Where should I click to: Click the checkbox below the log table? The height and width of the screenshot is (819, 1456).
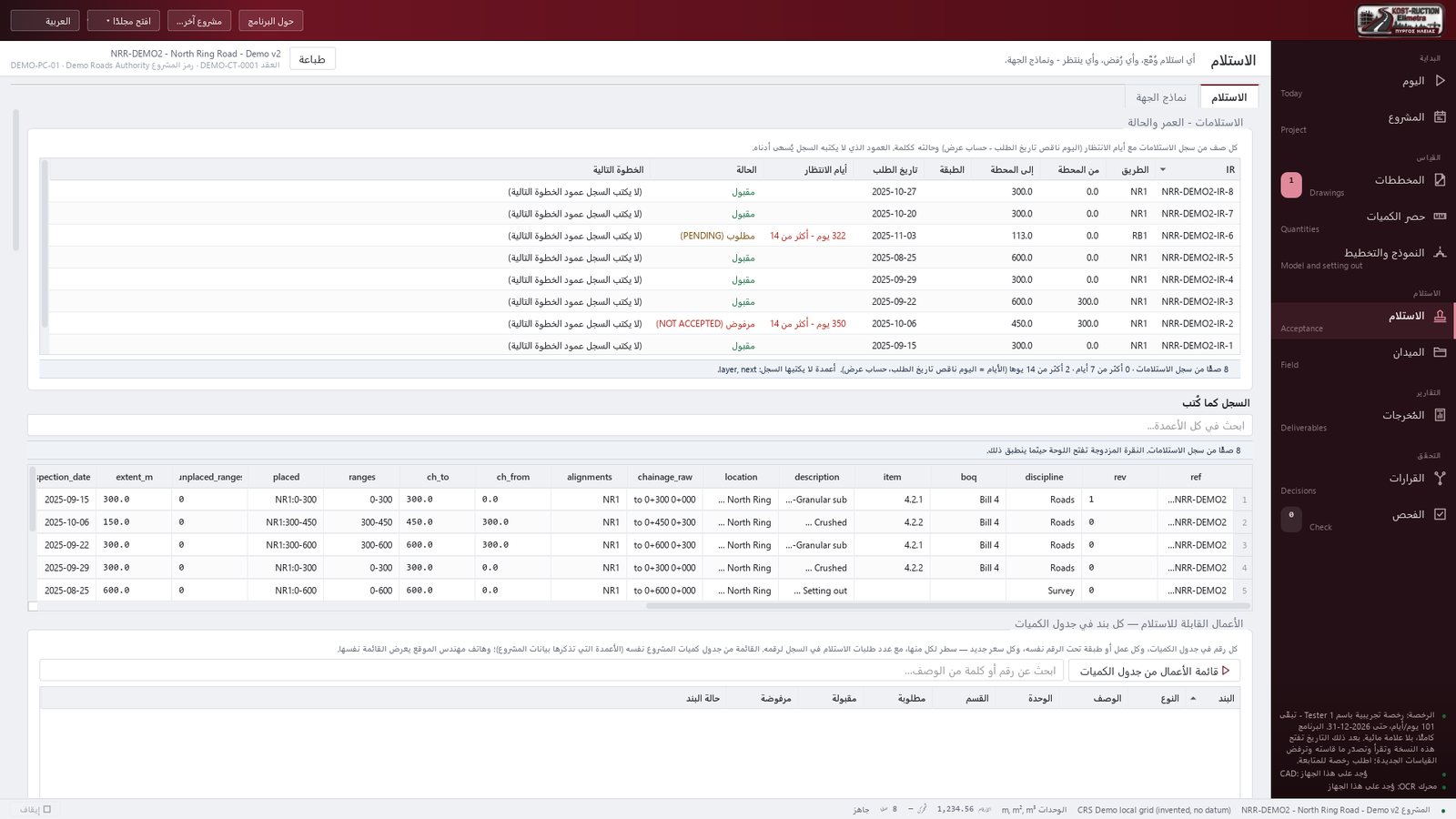click(33, 606)
